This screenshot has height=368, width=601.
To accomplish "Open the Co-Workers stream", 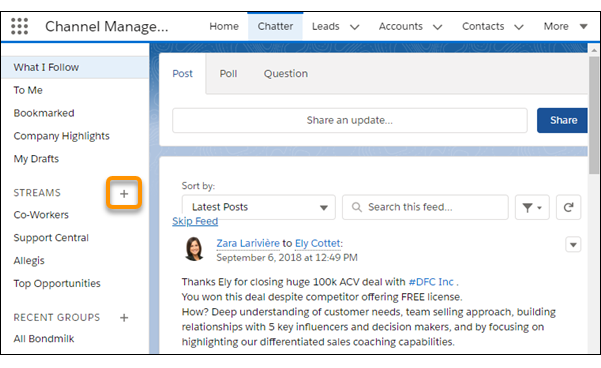I will [41, 215].
